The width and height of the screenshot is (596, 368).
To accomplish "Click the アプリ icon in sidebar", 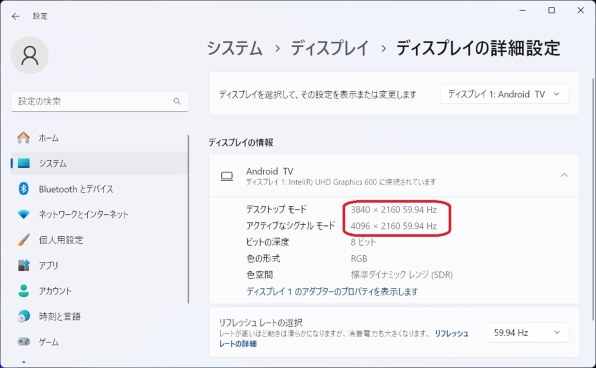I will [x=24, y=265].
